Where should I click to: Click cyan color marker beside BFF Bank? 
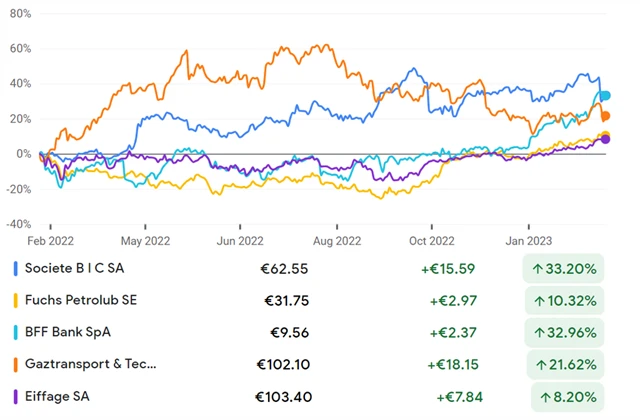click(14, 332)
